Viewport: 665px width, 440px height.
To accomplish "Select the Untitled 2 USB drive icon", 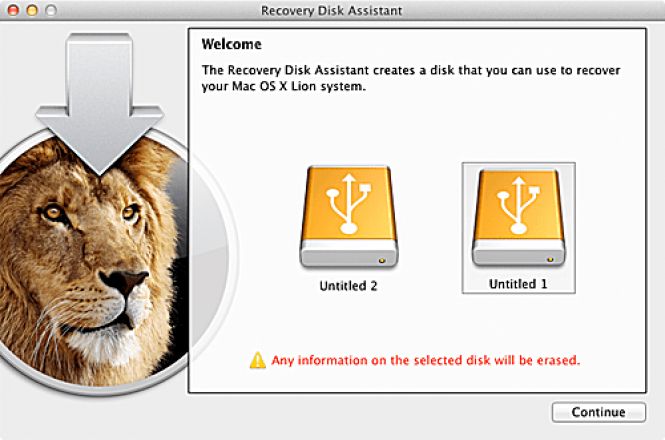I will pos(348,215).
